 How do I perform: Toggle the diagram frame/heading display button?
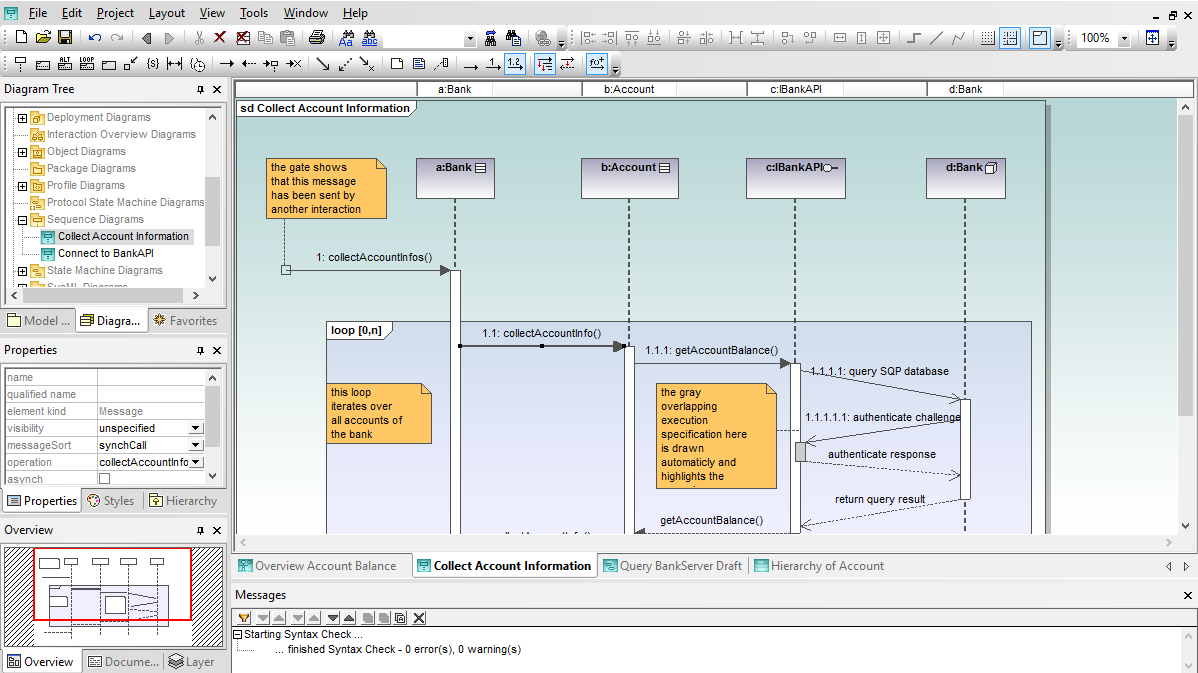1040,37
